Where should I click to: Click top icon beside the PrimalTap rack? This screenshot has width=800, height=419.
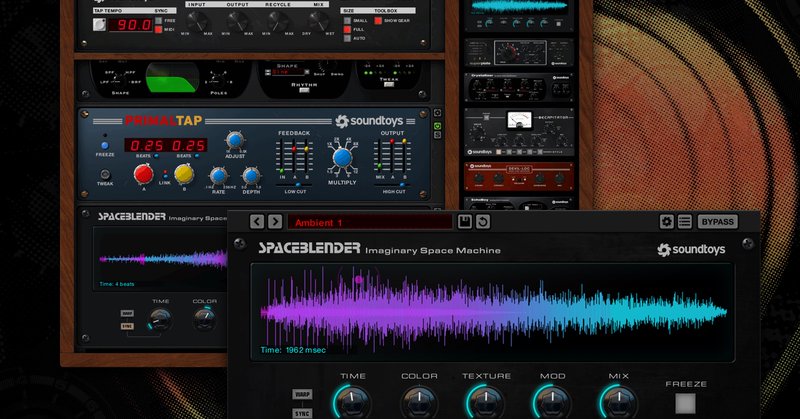tap(437, 113)
